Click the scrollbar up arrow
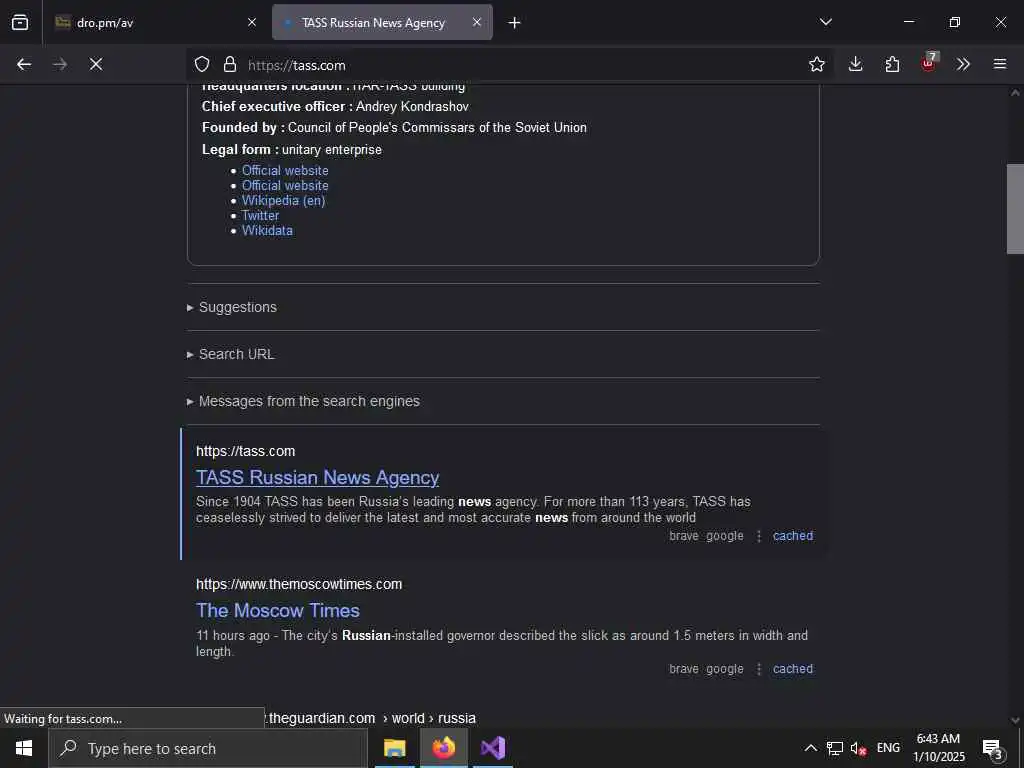The height and width of the screenshot is (768, 1024). 1015,93
